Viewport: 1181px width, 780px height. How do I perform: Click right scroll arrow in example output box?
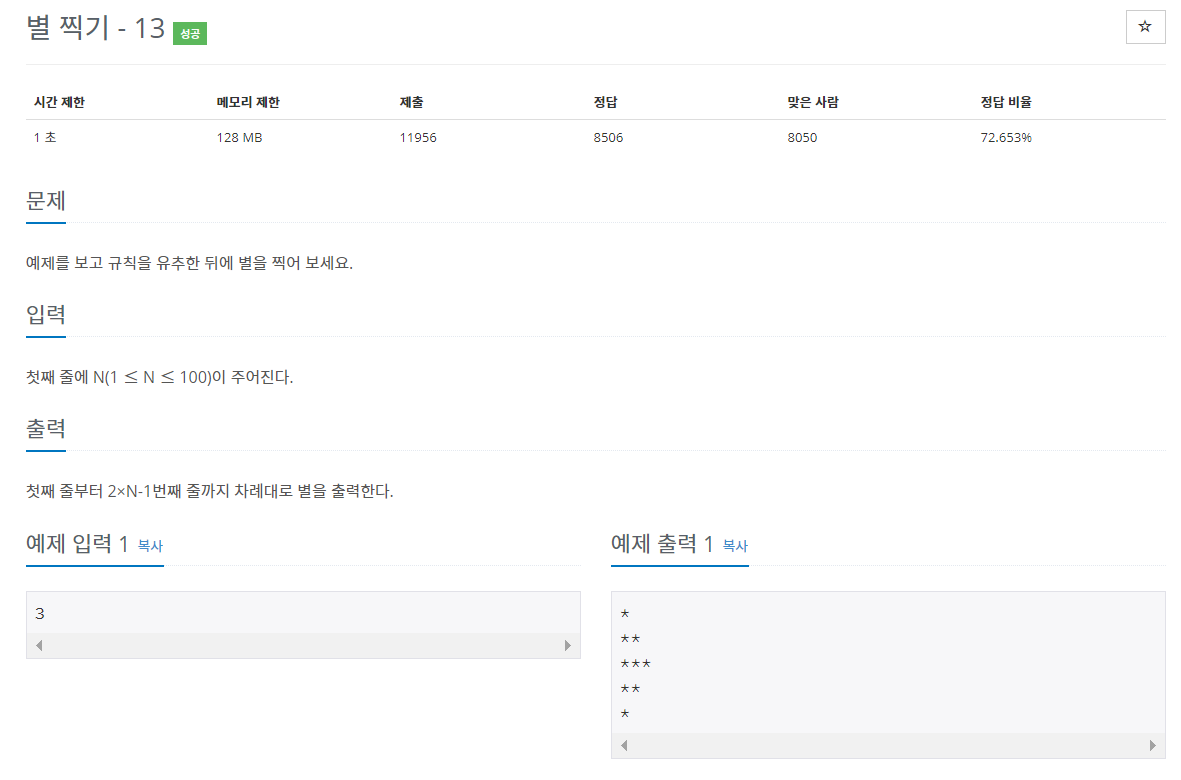pyautogui.click(x=1152, y=745)
